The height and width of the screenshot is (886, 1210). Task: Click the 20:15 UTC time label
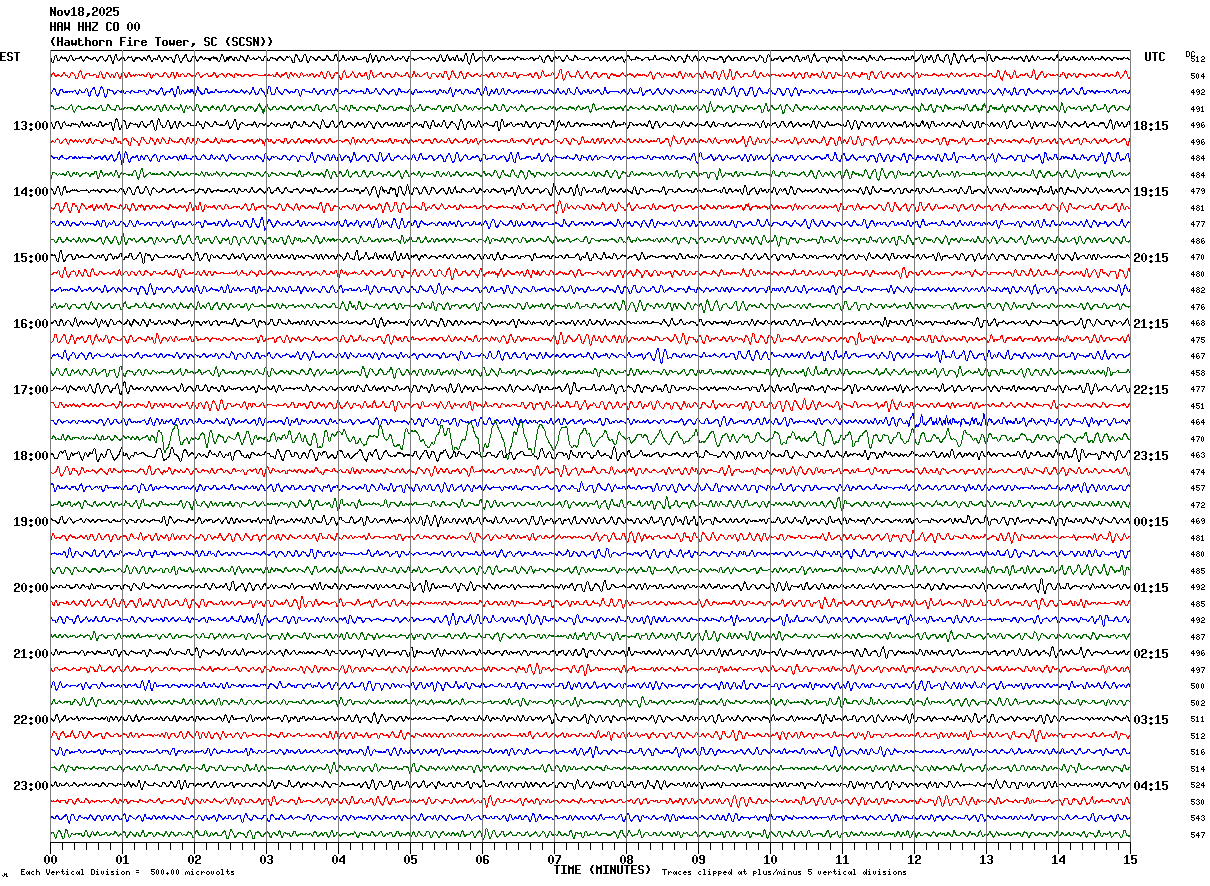[x=1150, y=258]
